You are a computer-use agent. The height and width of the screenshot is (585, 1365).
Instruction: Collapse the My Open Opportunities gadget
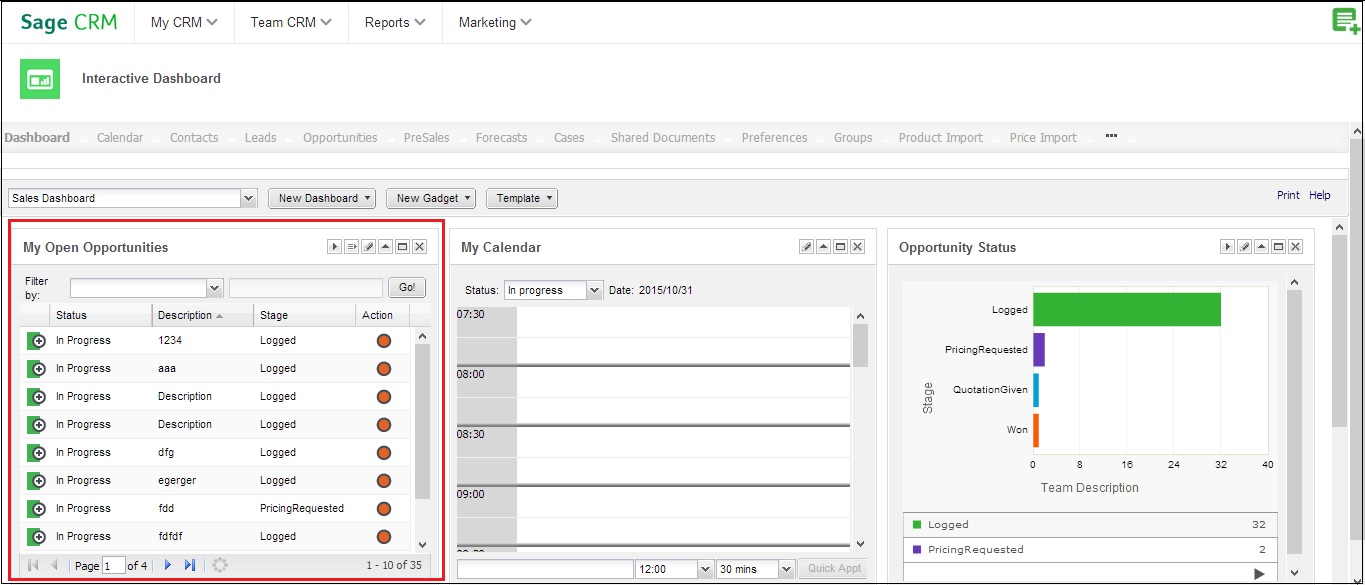pos(385,247)
